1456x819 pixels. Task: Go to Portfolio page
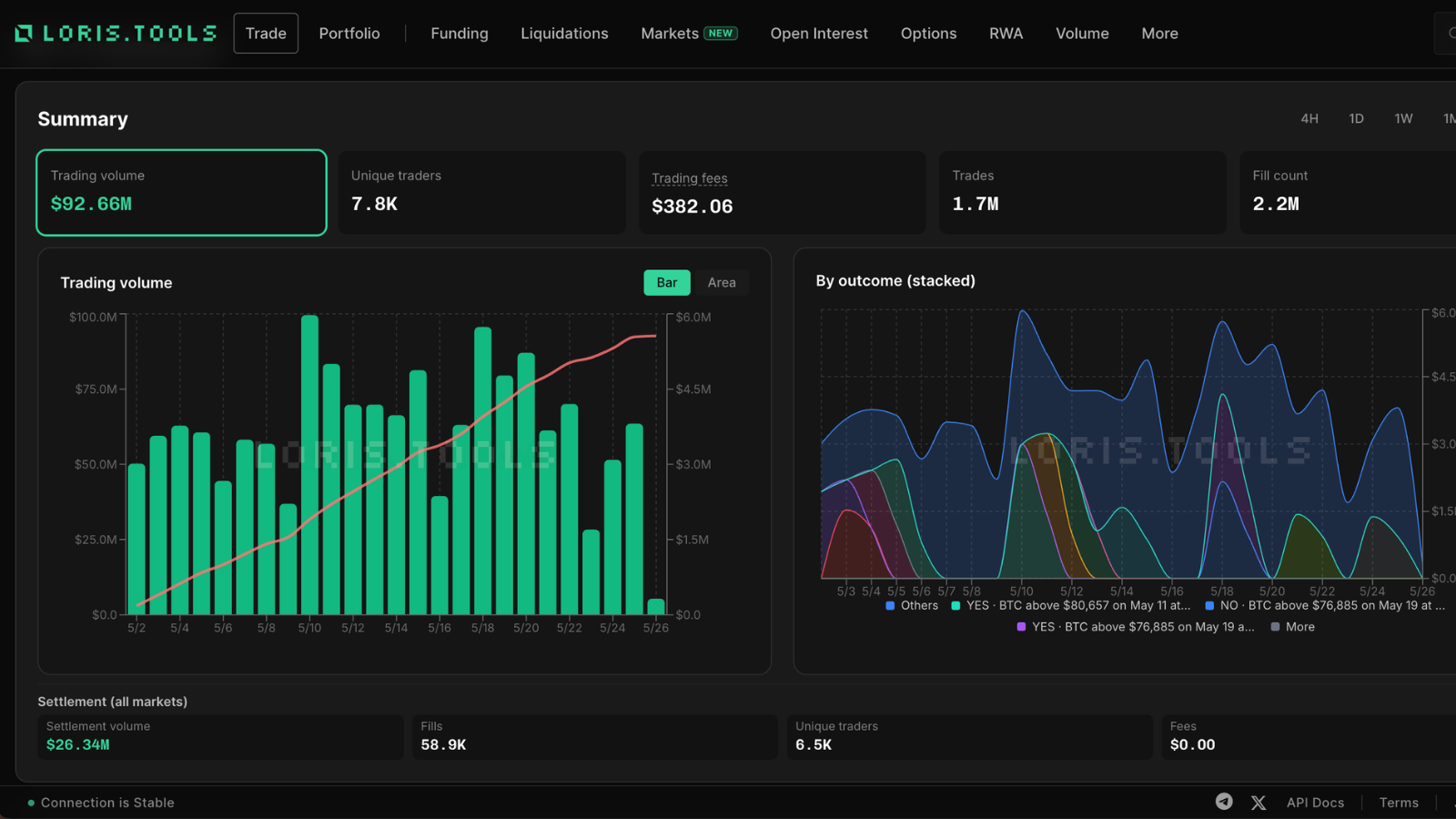(x=349, y=34)
